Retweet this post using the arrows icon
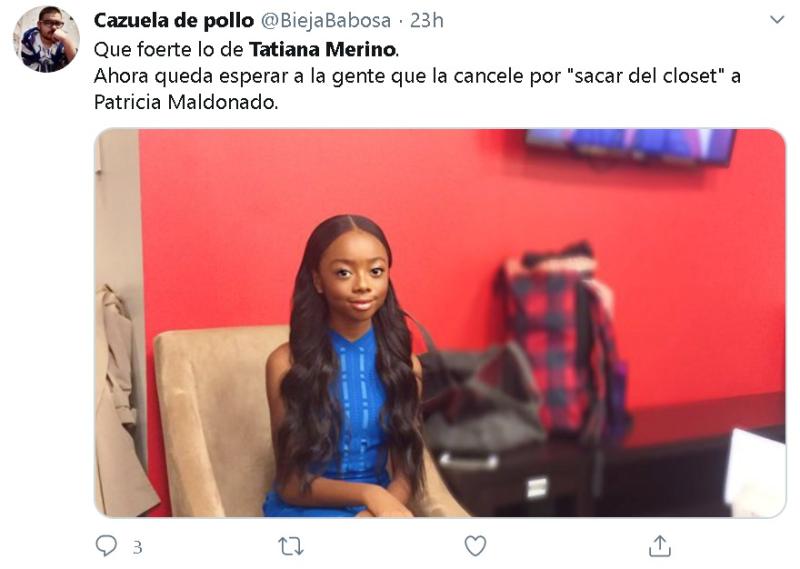The image size is (800, 569). pos(291,546)
